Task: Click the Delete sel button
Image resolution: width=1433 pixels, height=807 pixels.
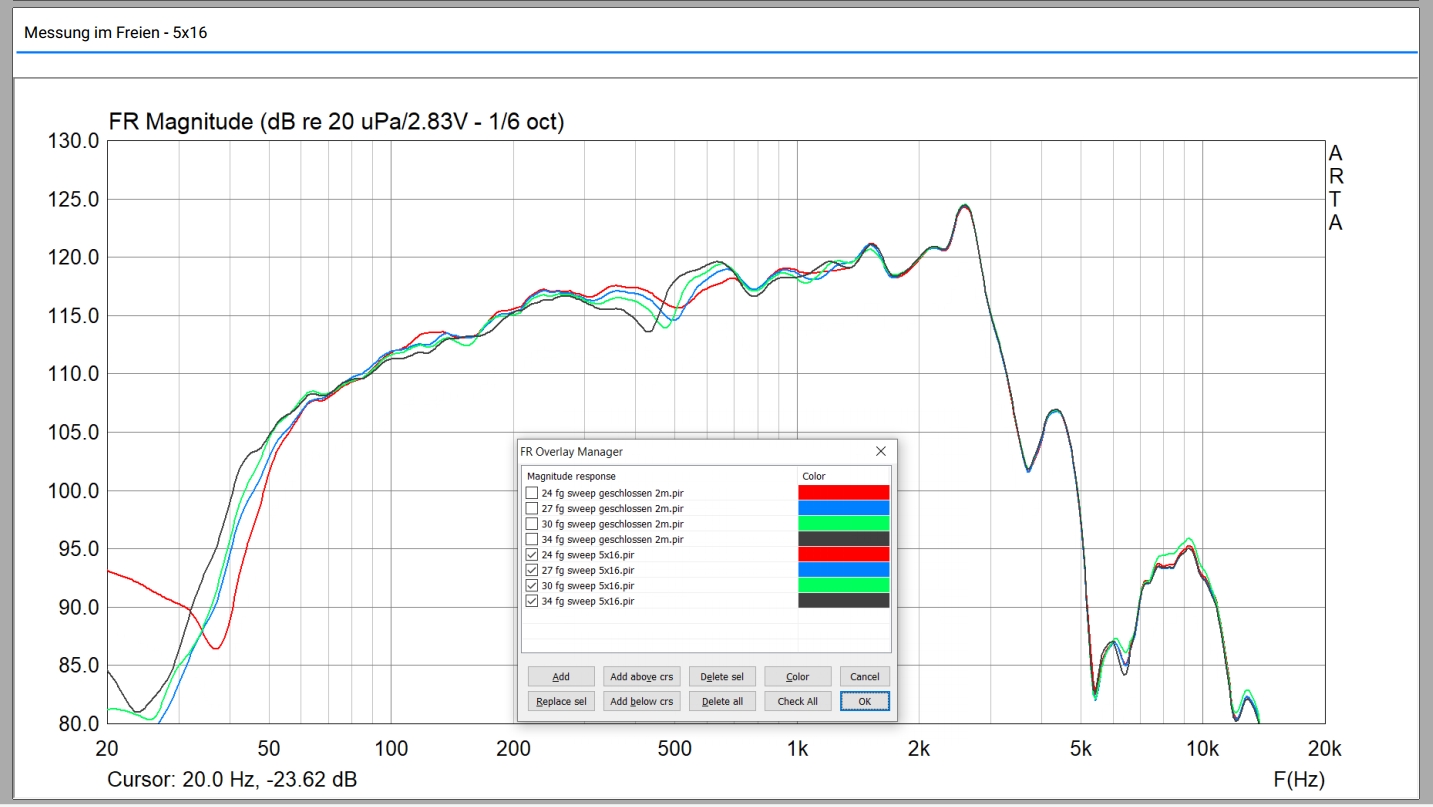Action: click(722, 677)
